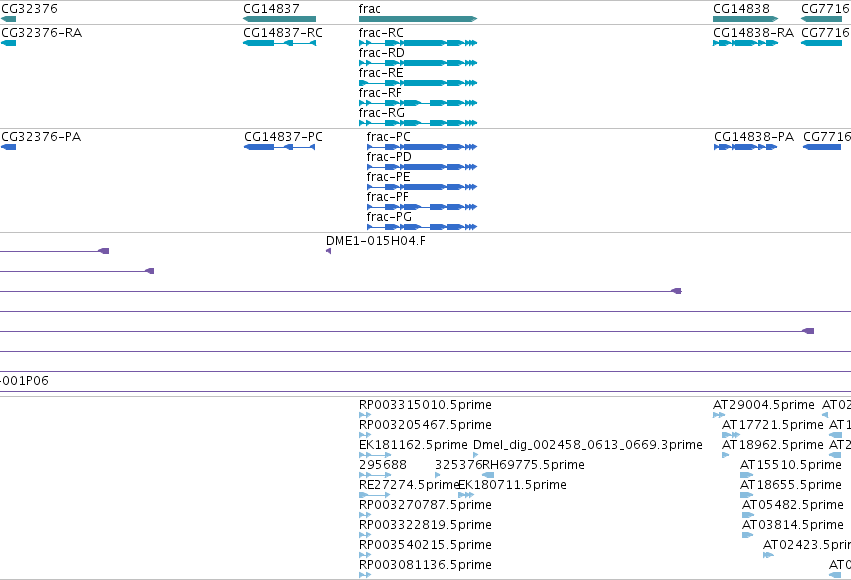Image resolution: width=851 pixels, height=580 pixels.
Task: Select the frac-RD transcript glyph
Action: 418,63
